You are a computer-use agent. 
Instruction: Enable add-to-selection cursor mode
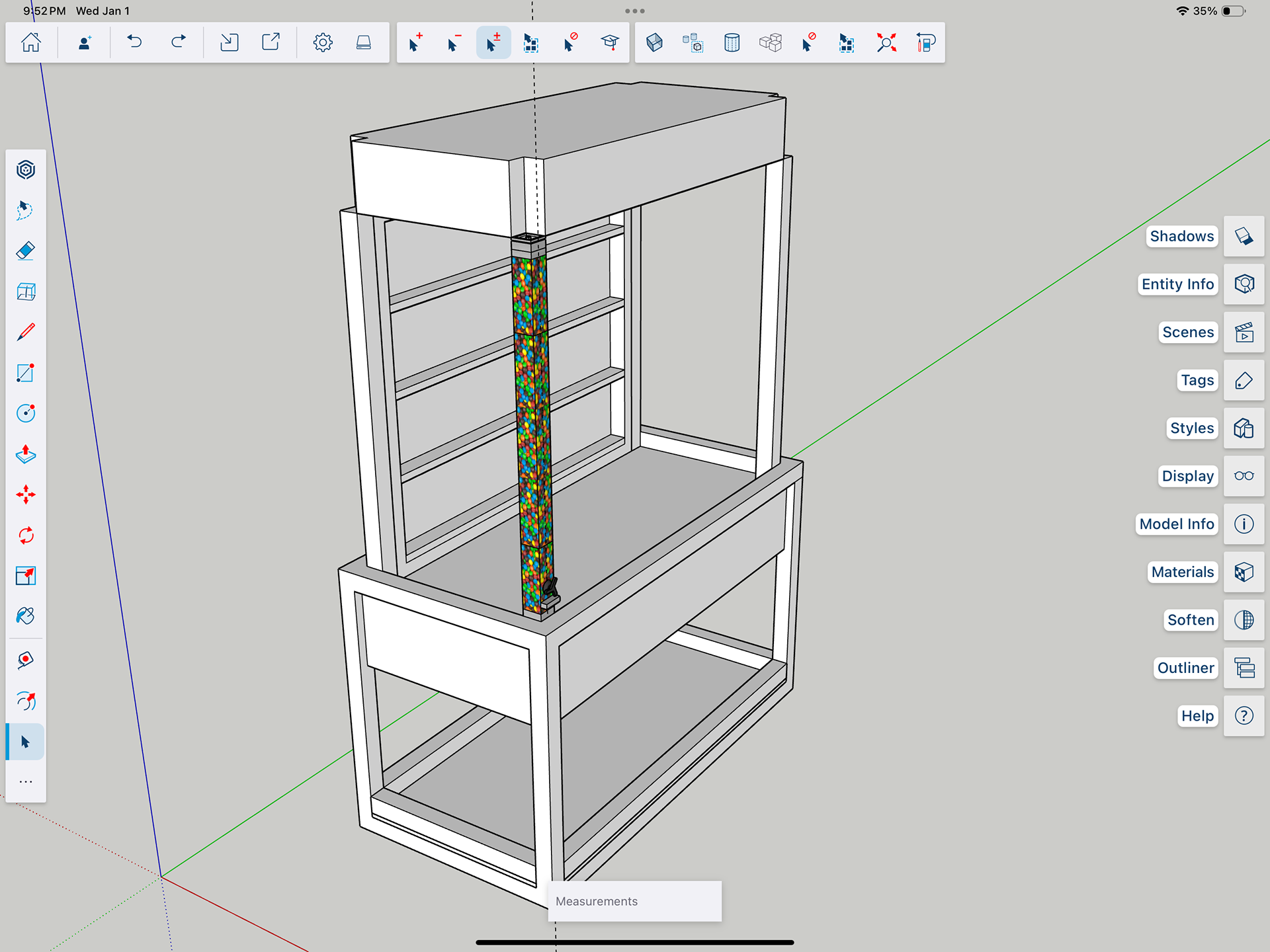415,43
